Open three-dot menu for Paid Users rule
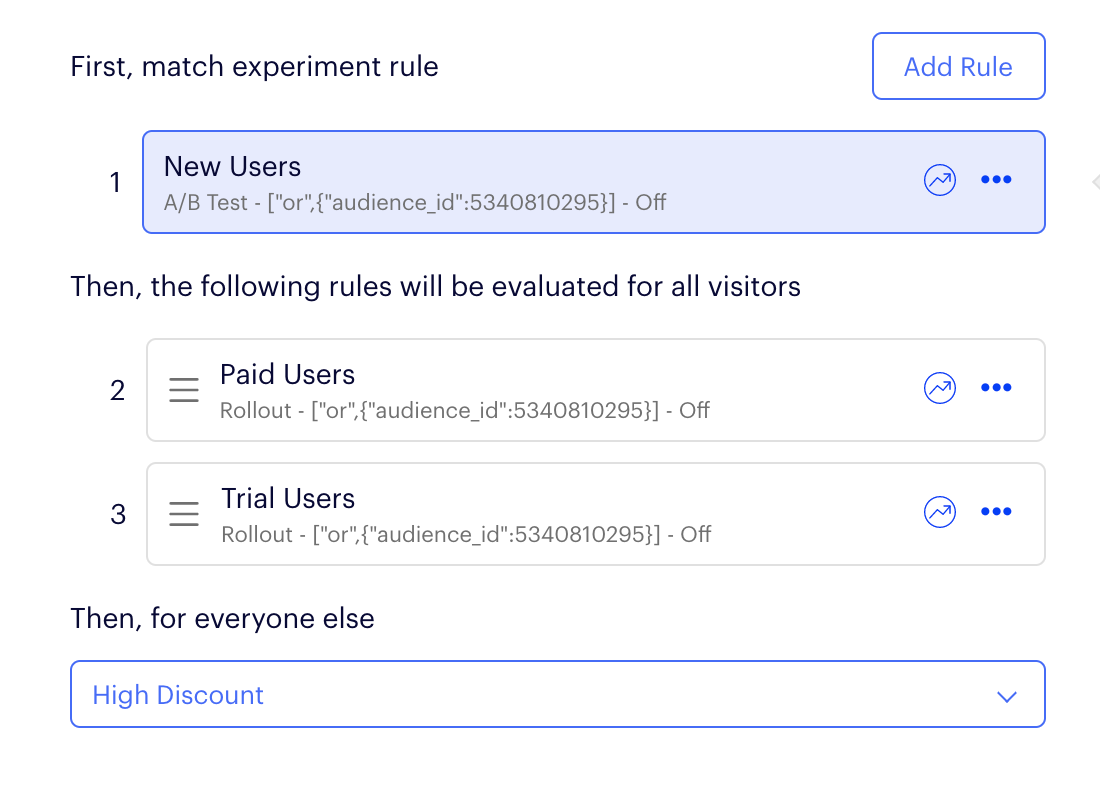This screenshot has height=806, width=1100. 995,387
